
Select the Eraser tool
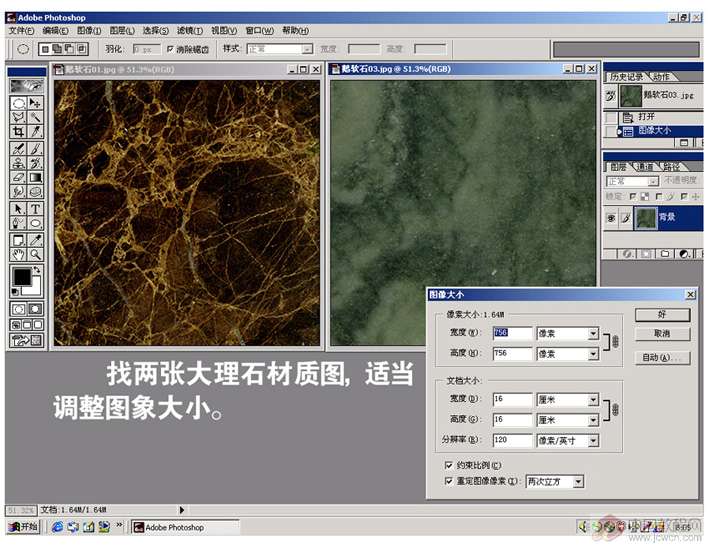(19, 177)
